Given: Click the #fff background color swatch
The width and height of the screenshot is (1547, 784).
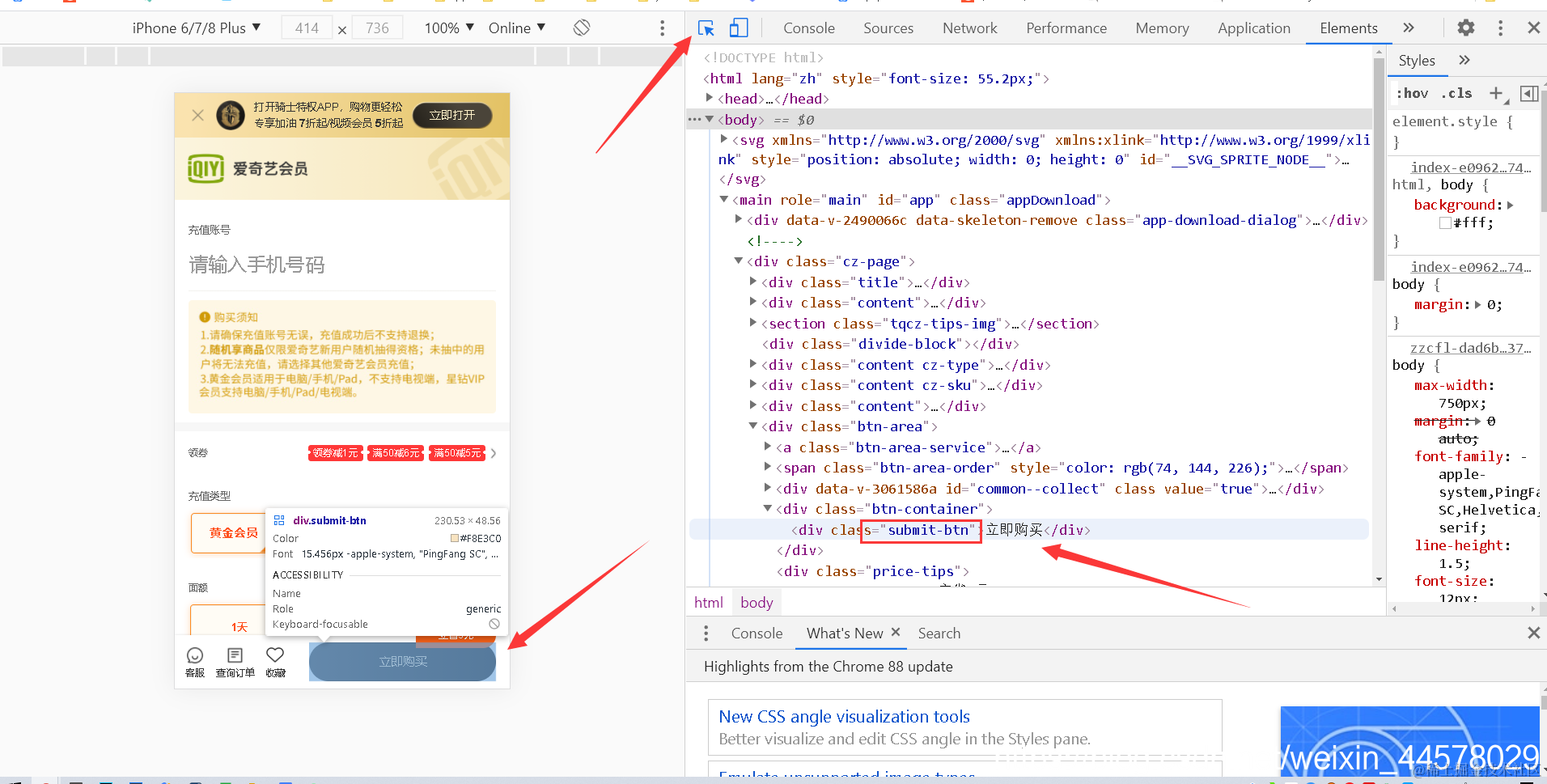Looking at the screenshot, I should click(1445, 223).
